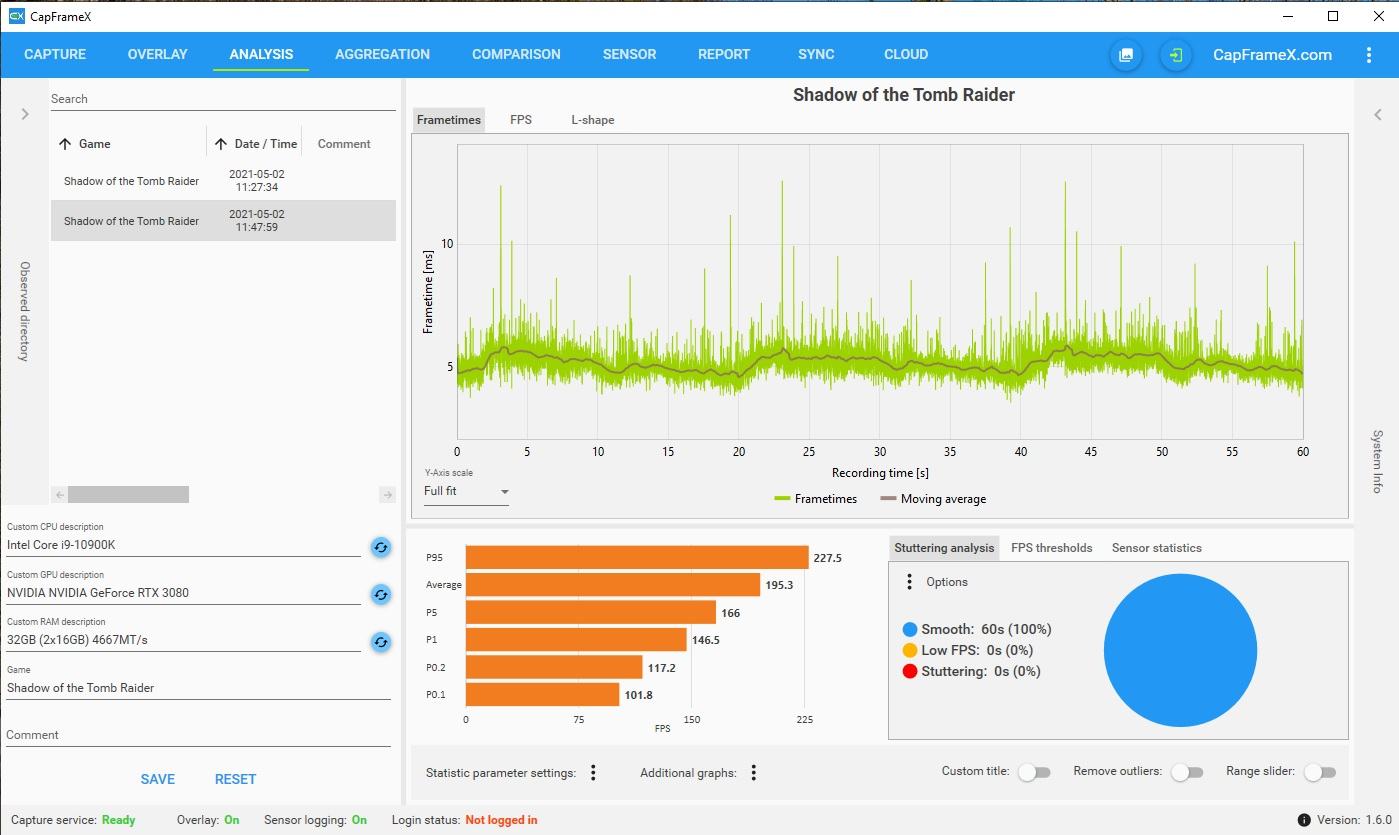Sort records by Game column arrow
This screenshot has width=1399, height=835.
tap(65, 144)
